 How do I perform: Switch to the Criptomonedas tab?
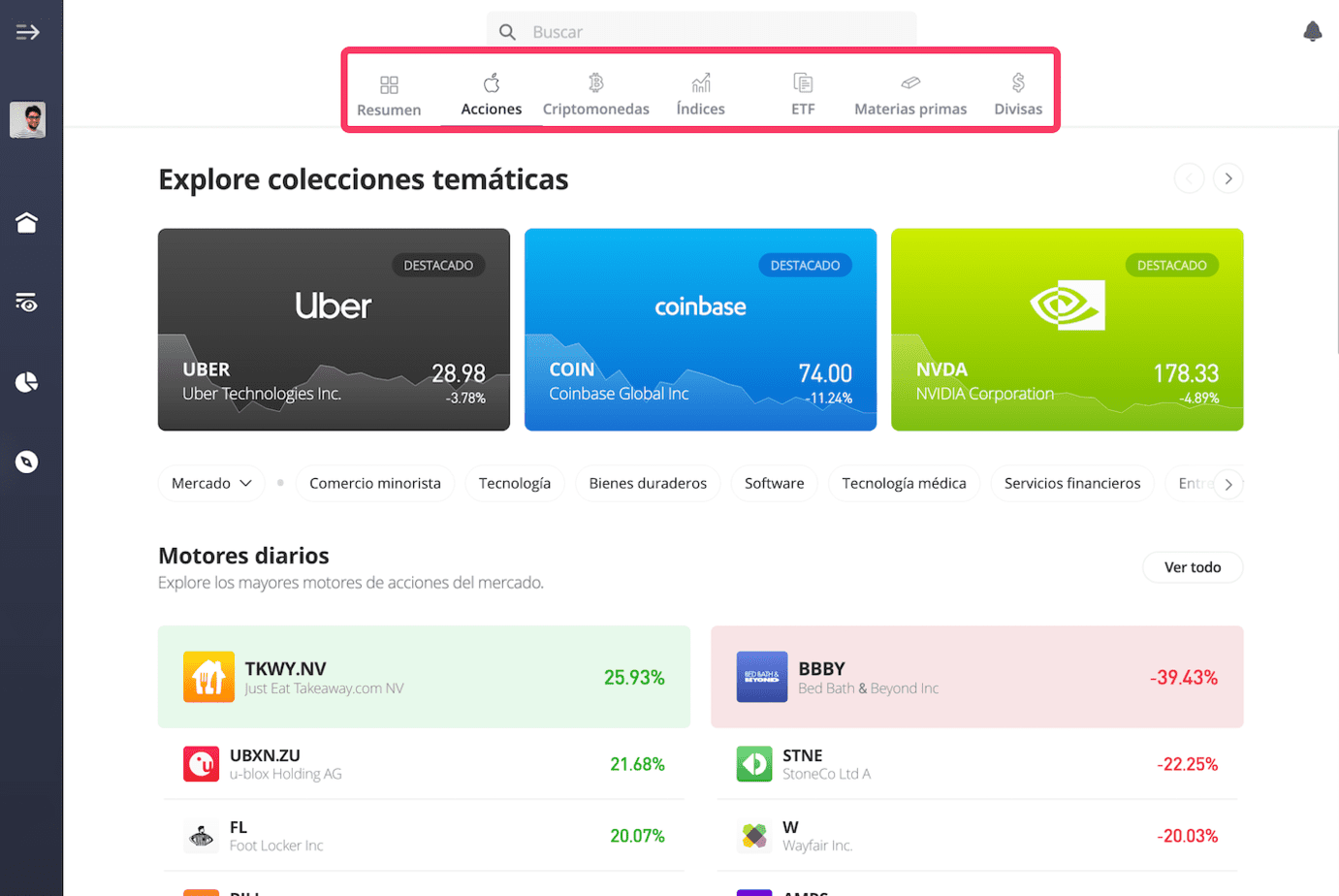click(x=596, y=109)
